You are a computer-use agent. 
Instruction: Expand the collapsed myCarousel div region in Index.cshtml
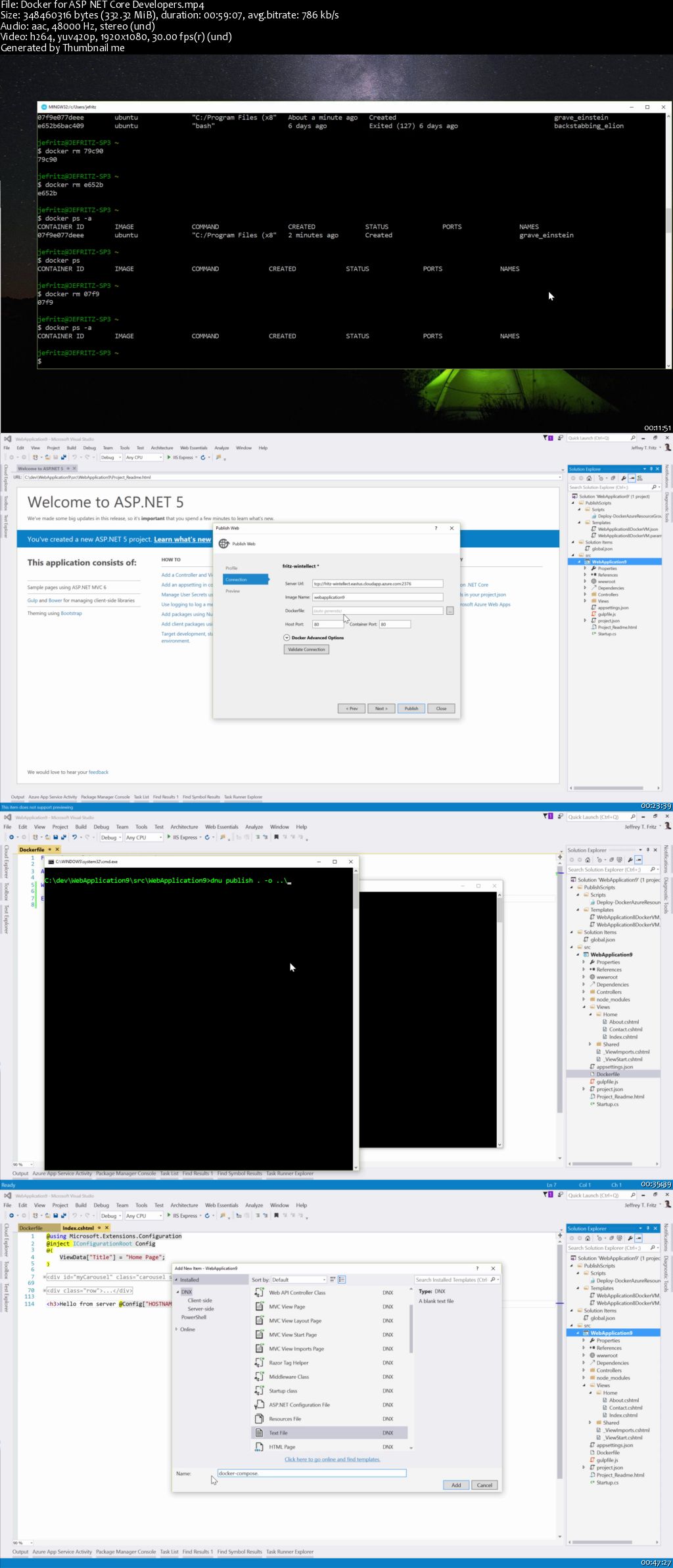point(45,1277)
